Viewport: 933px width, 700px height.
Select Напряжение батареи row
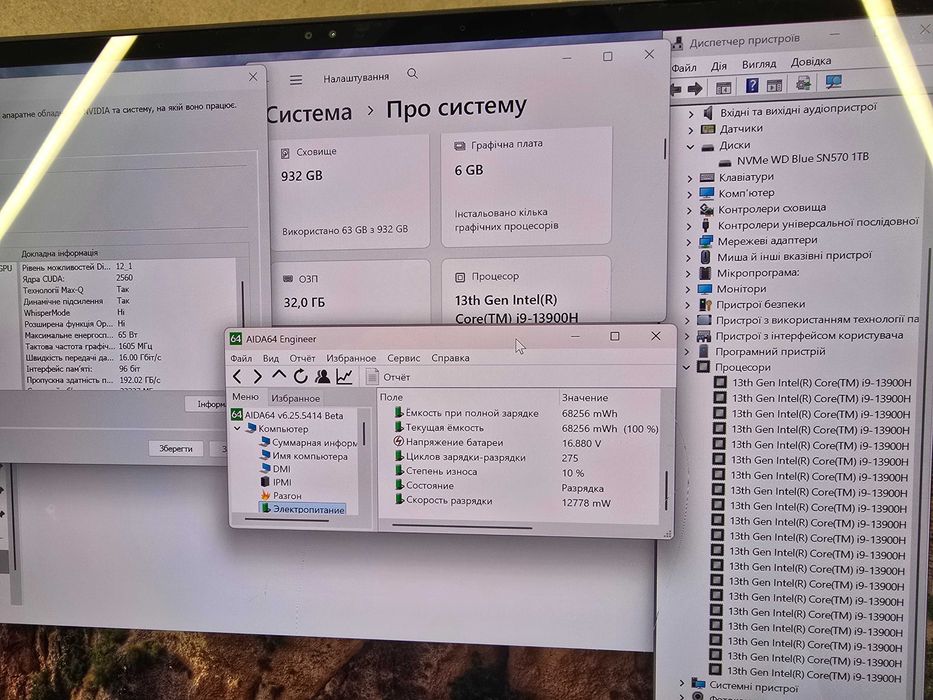coord(526,443)
